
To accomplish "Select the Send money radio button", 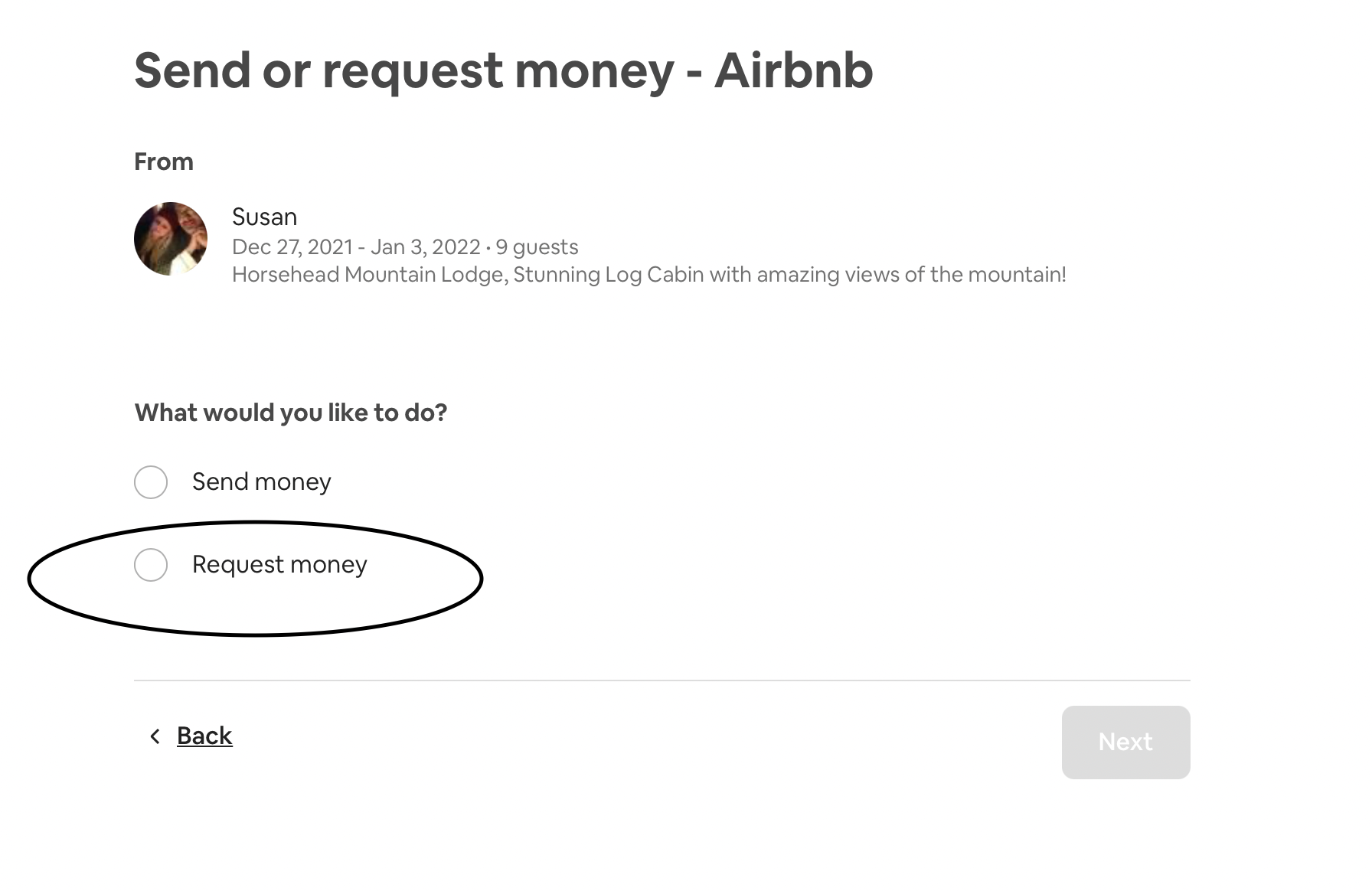I will click(151, 482).
